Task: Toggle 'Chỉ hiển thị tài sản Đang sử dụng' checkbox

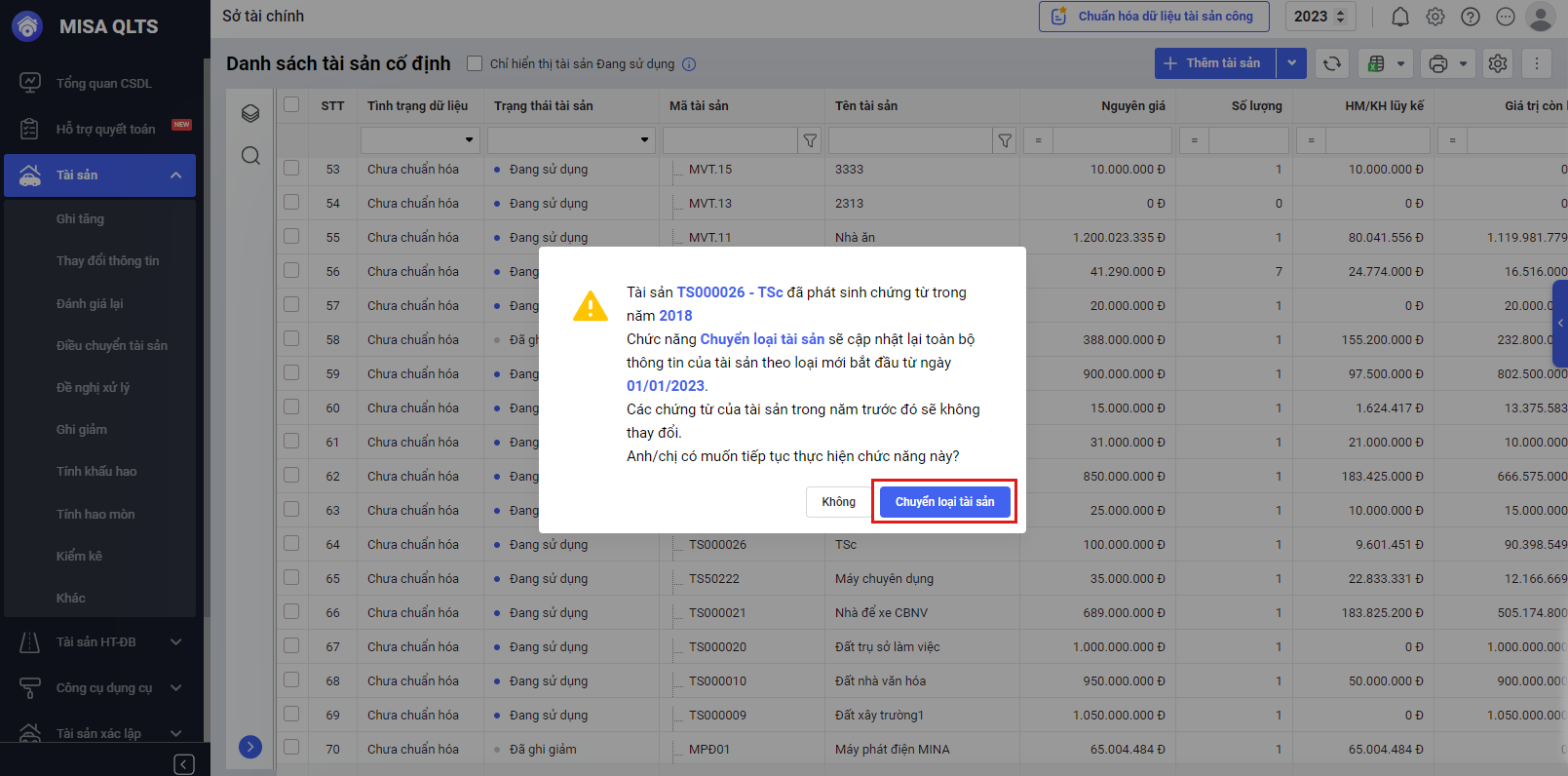Action: pos(475,63)
